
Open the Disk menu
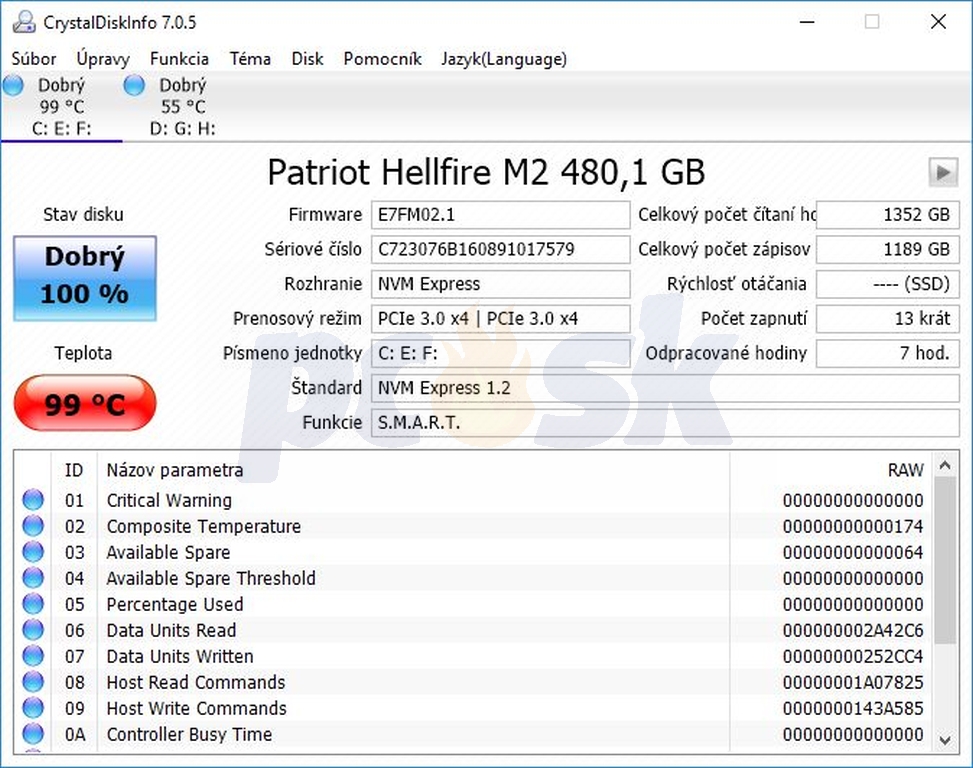point(307,59)
